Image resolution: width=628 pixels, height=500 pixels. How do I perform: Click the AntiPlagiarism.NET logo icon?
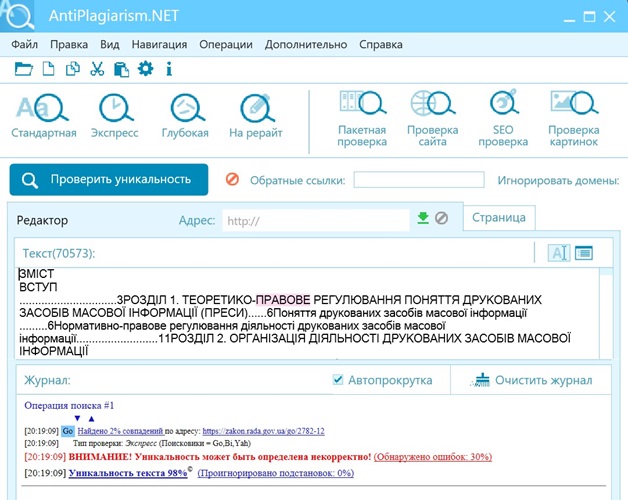[18, 16]
